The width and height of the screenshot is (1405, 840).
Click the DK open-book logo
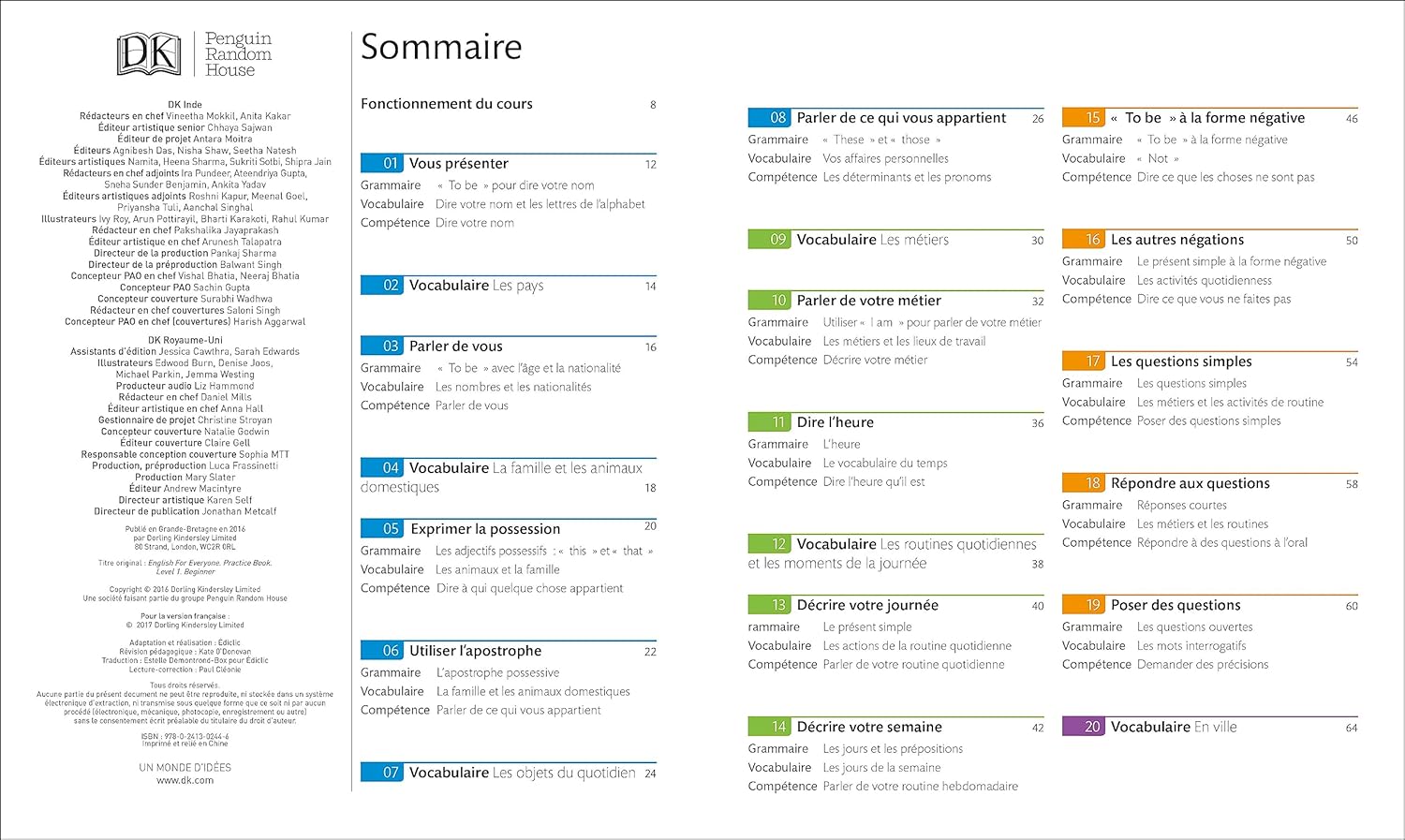(x=149, y=54)
